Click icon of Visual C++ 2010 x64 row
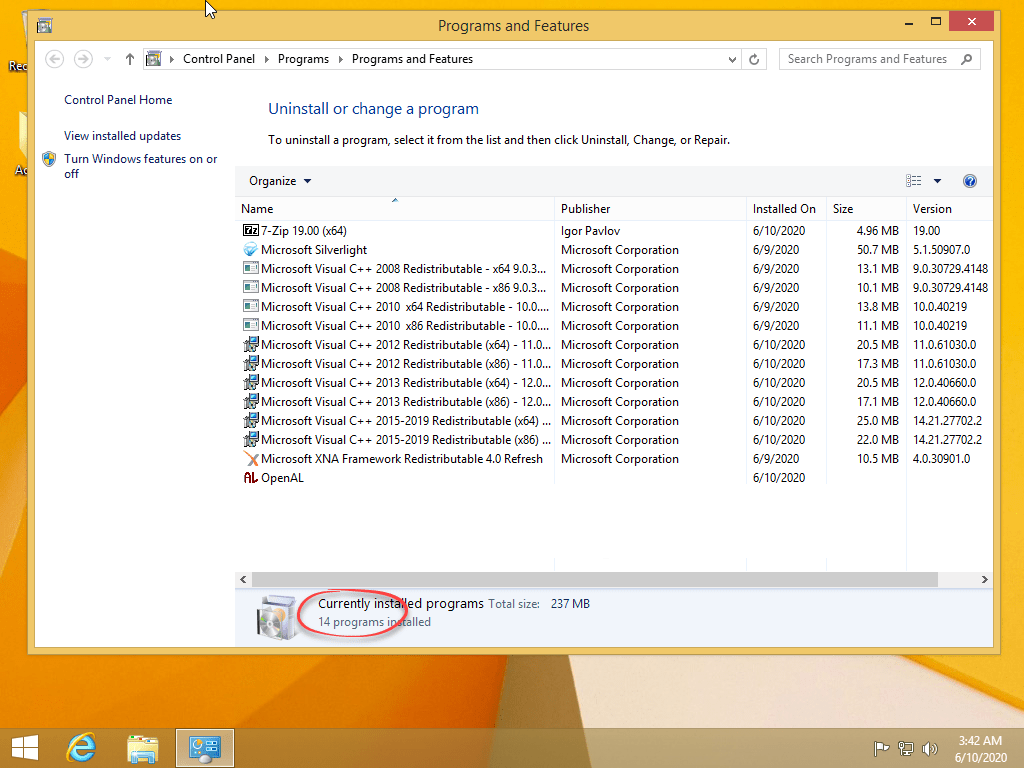This screenshot has height=768, width=1024. click(250, 306)
